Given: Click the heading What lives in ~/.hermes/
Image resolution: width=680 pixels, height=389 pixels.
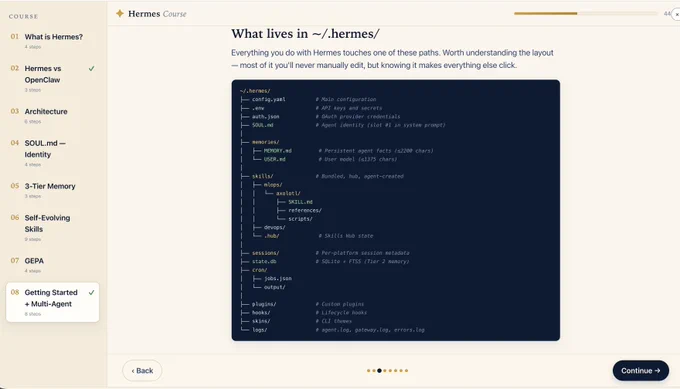Looking at the screenshot, I should point(305,34).
